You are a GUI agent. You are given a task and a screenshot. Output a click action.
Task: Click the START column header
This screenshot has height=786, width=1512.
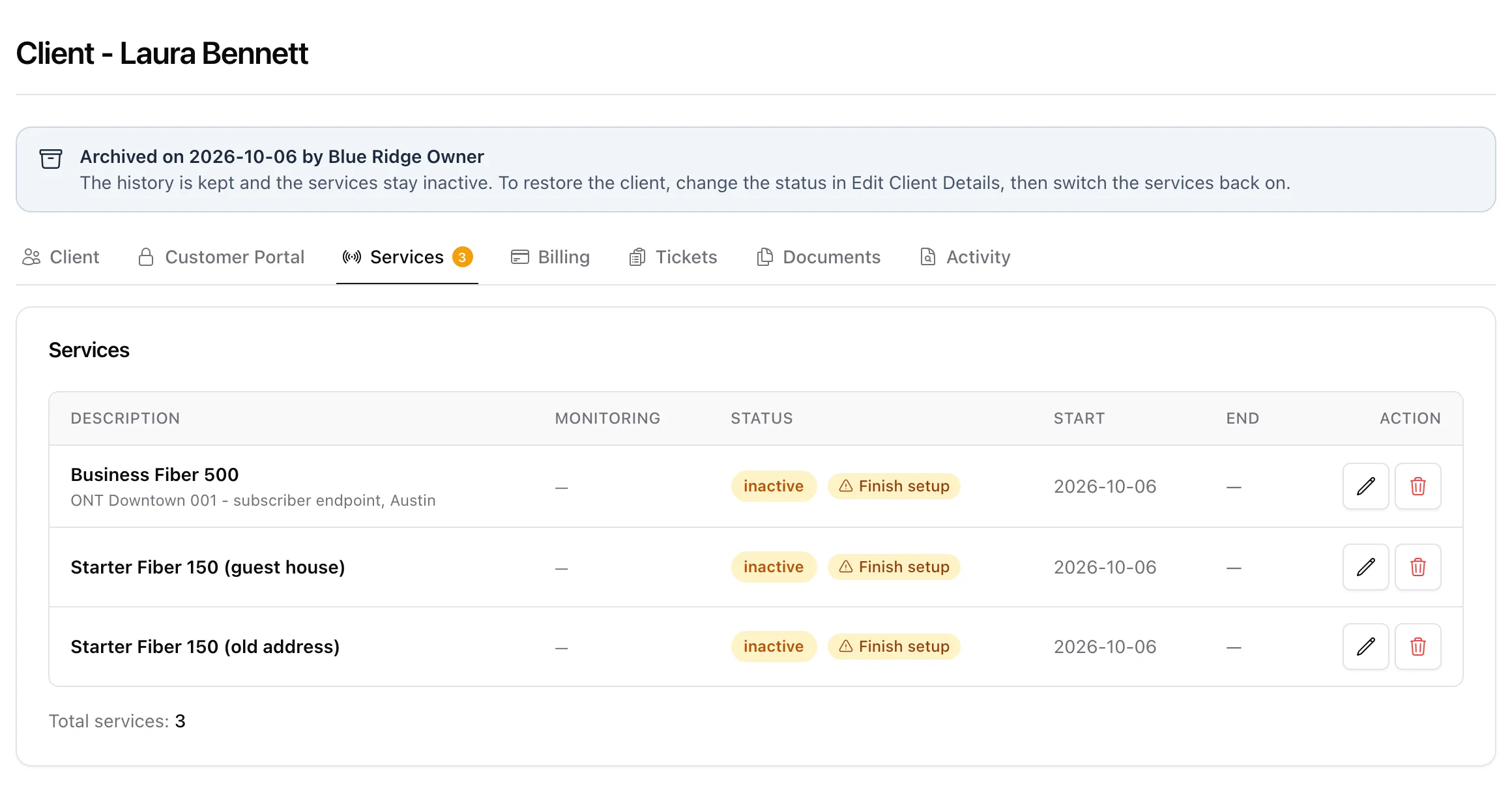click(x=1079, y=418)
